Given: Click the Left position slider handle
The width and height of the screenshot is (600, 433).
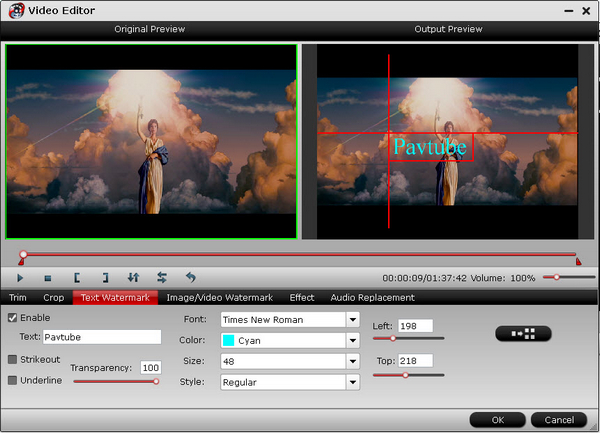Looking at the screenshot, I should (x=393, y=339).
